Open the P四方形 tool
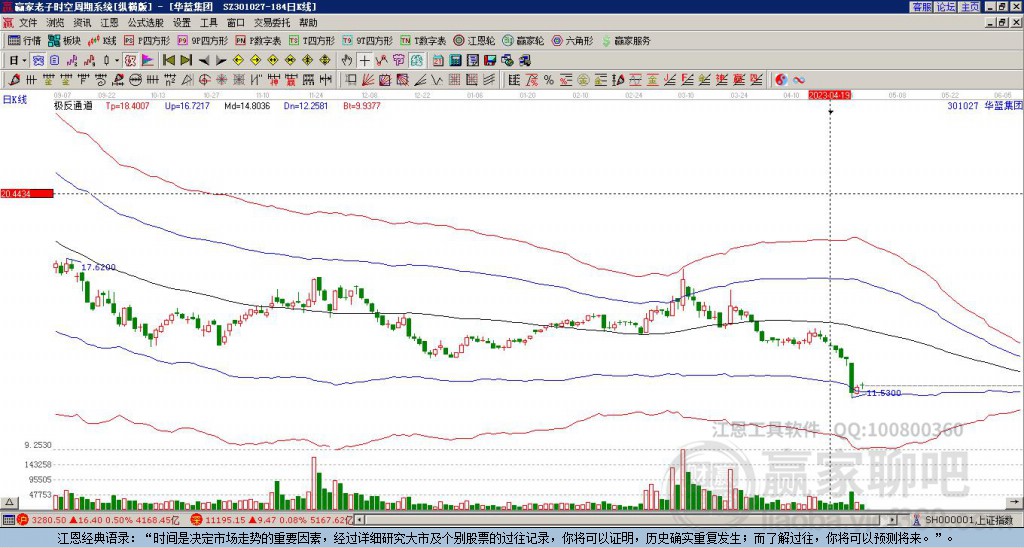 [147, 40]
